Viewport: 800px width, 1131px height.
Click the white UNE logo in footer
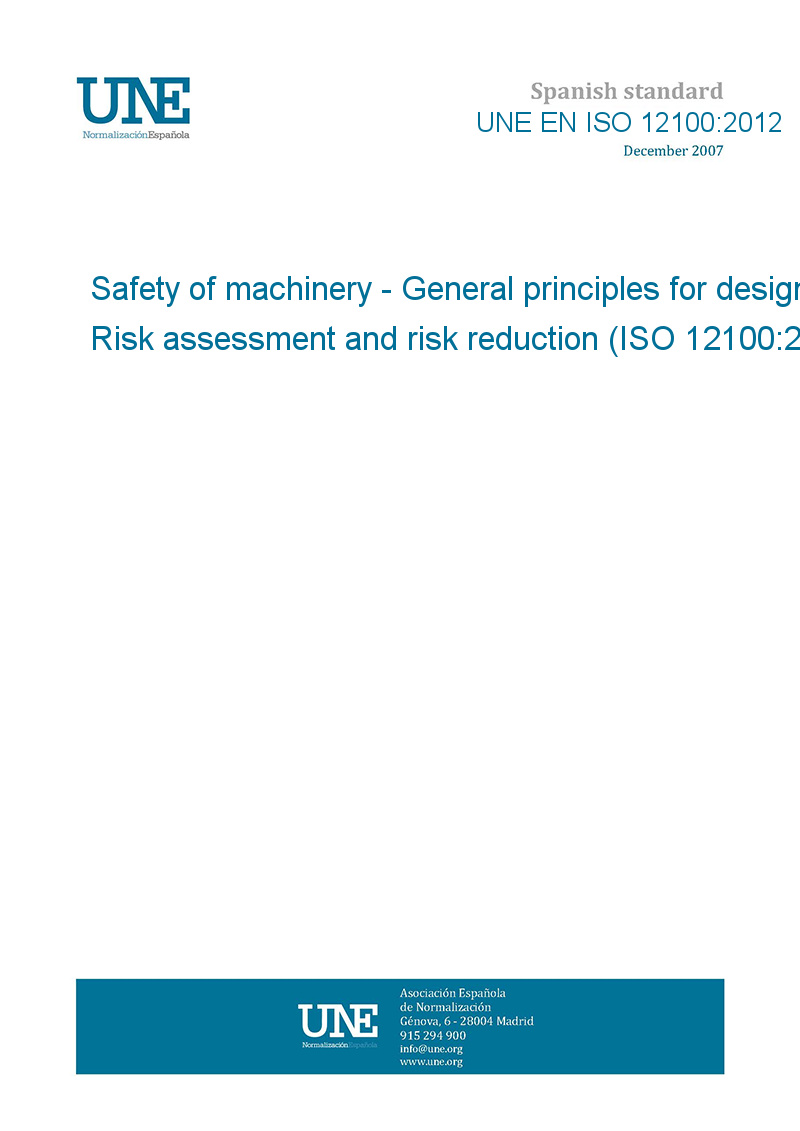(338, 1021)
